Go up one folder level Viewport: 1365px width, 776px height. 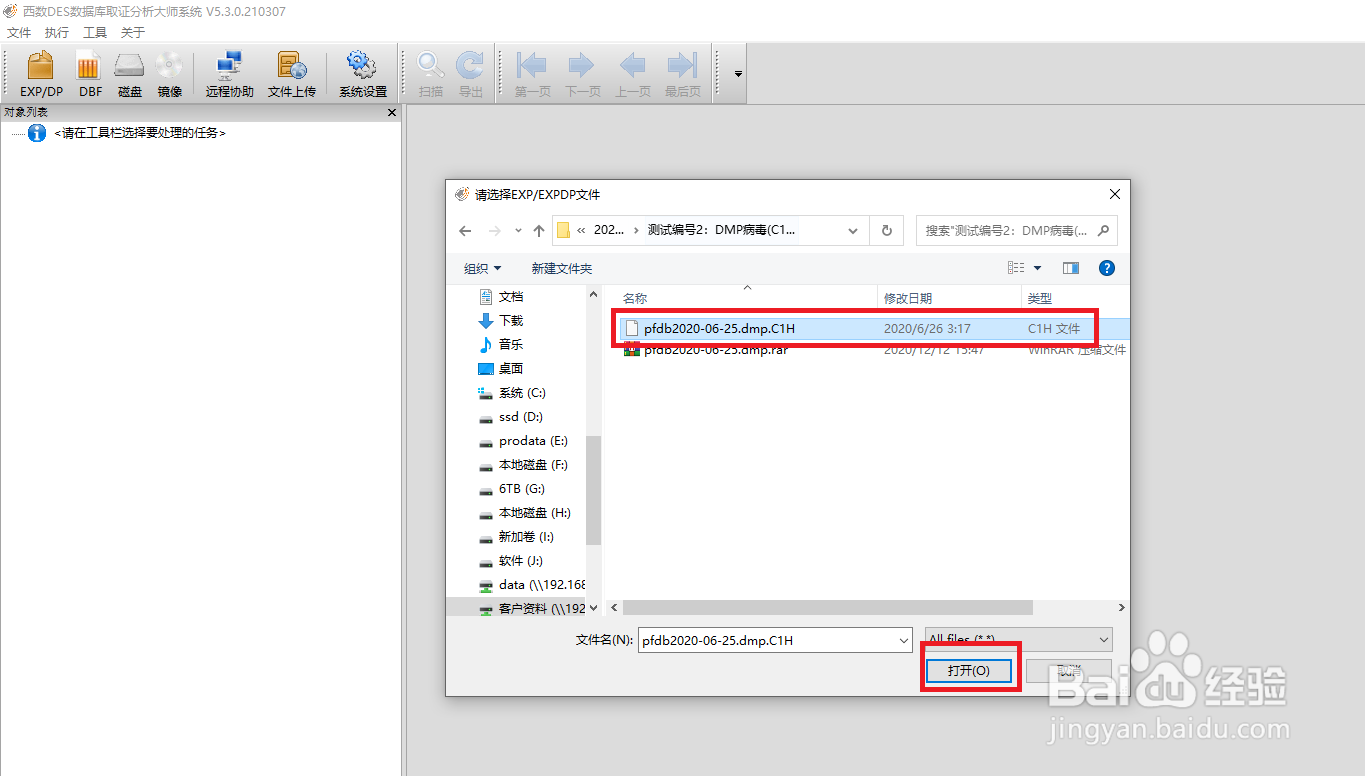(x=539, y=231)
